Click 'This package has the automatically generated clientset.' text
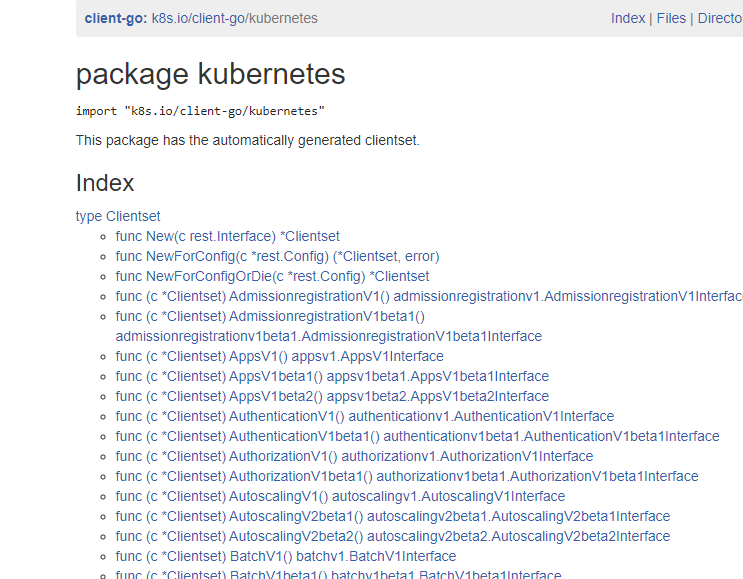743x579 pixels. pos(248,140)
